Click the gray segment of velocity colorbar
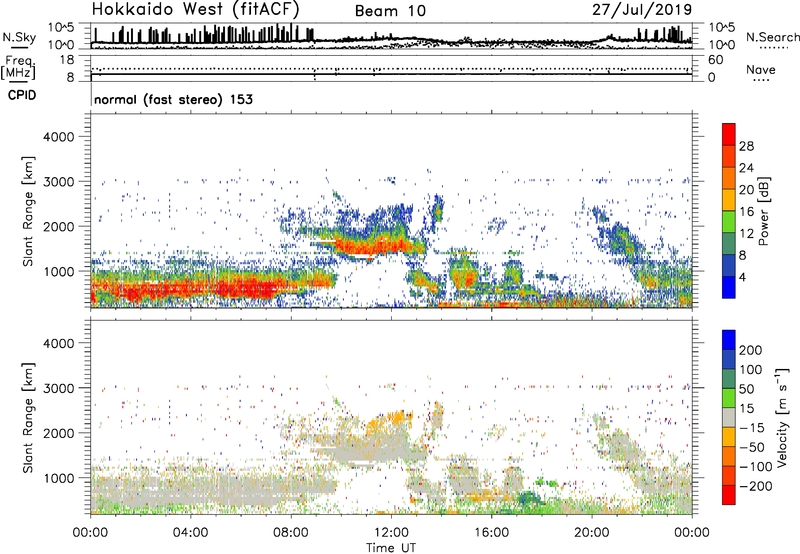800x554 pixels. (729, 417)
